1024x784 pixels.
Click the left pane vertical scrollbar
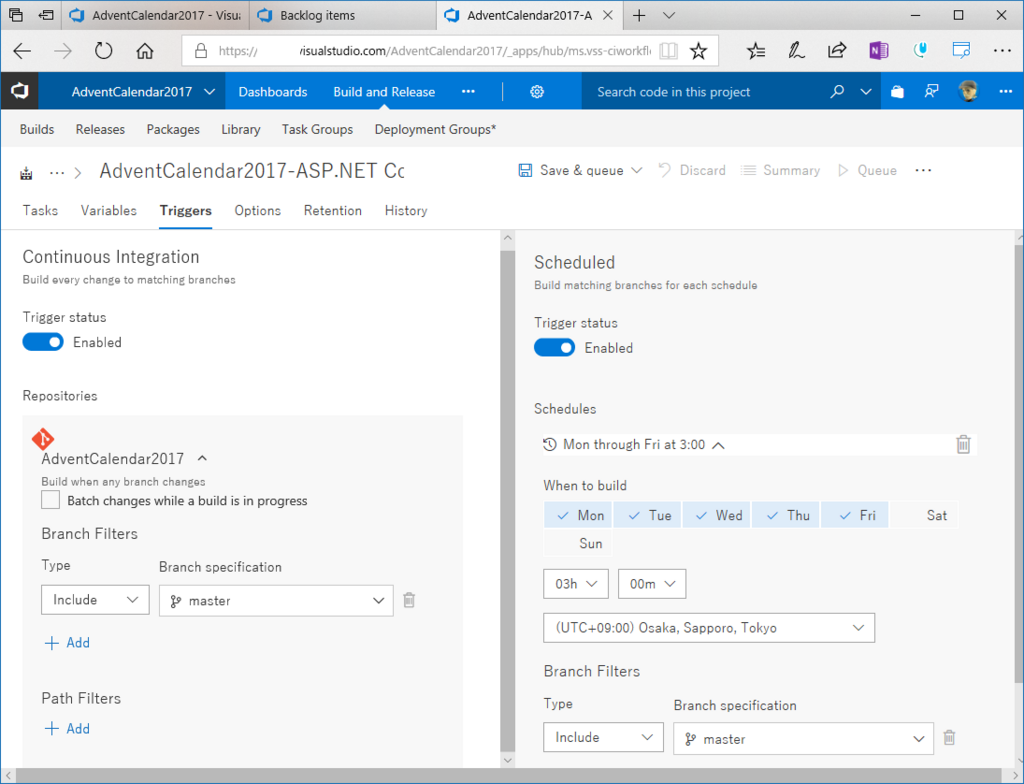[x=507, y=500]
